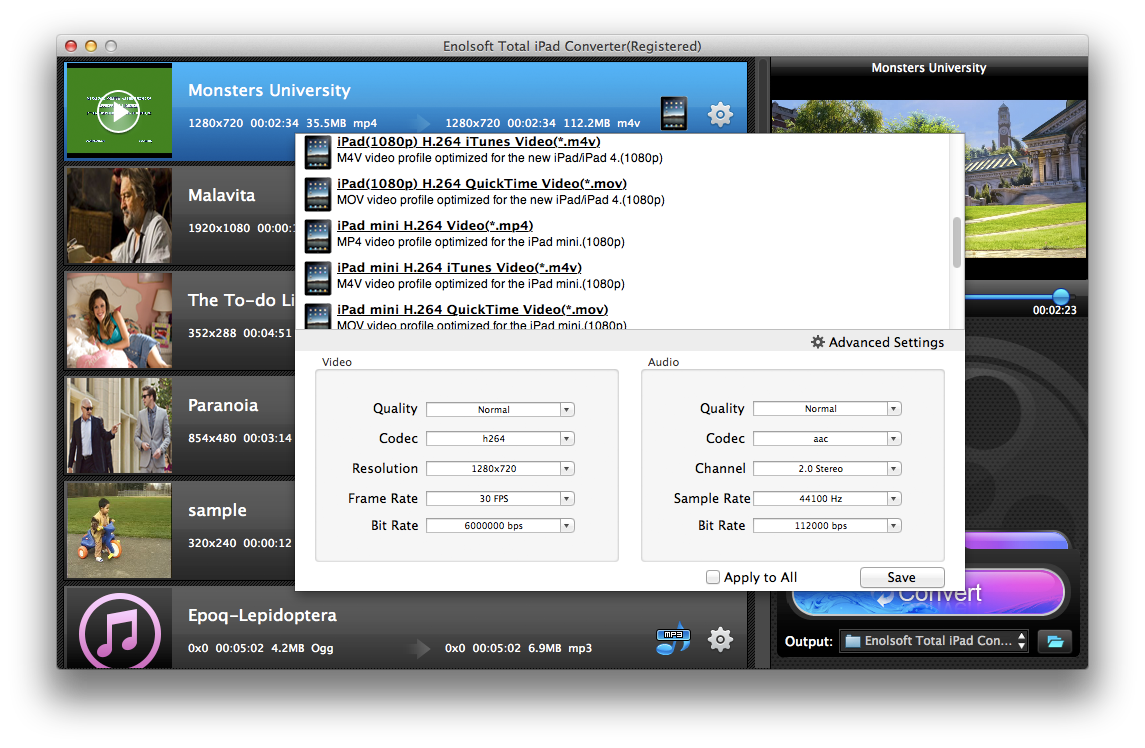Open settings gear for Monsters University

tap(720, 114)
